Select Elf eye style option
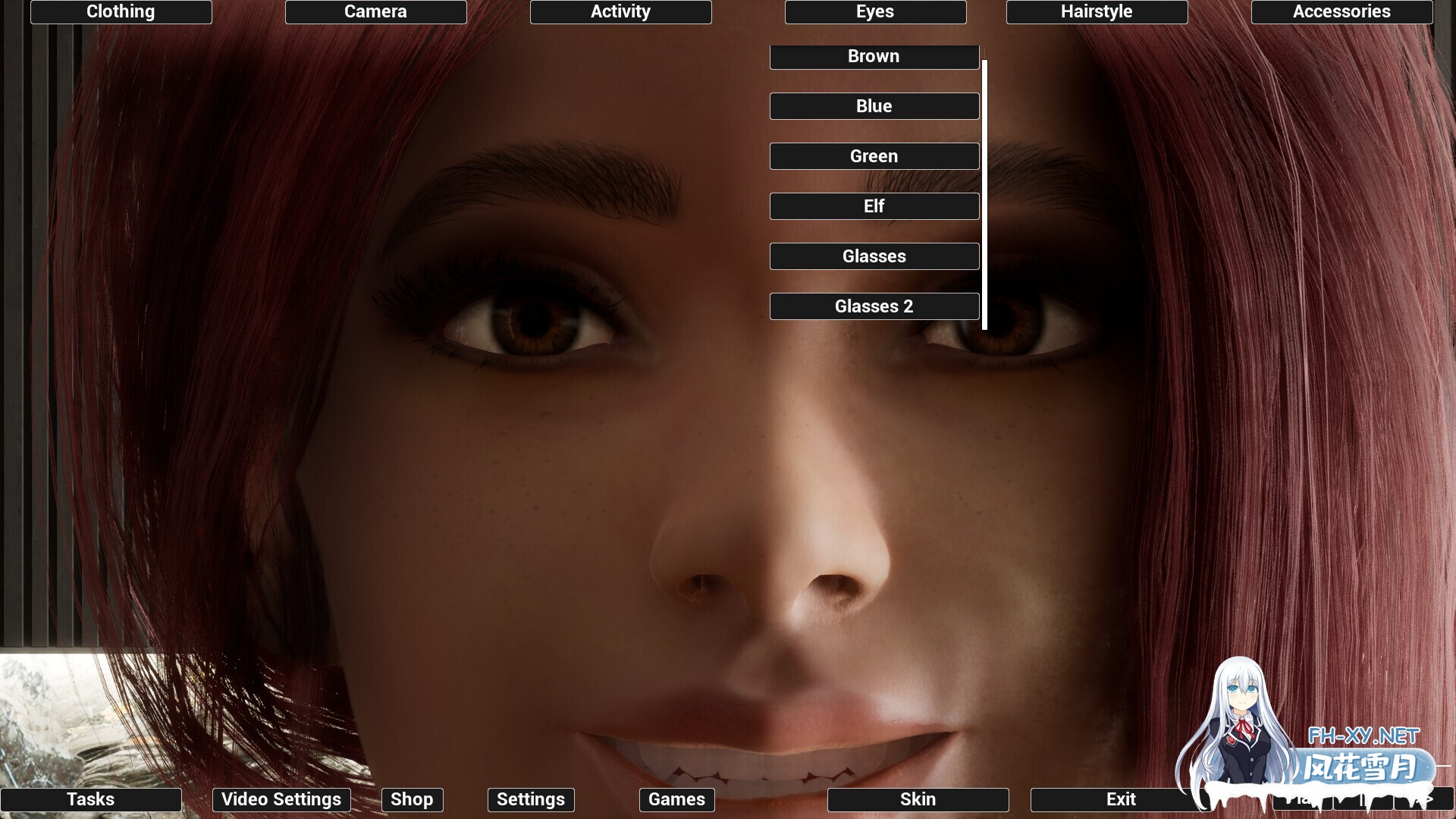Image resolution: width=1456 pixels, height=819 pixels. click(x=874, y=205)
